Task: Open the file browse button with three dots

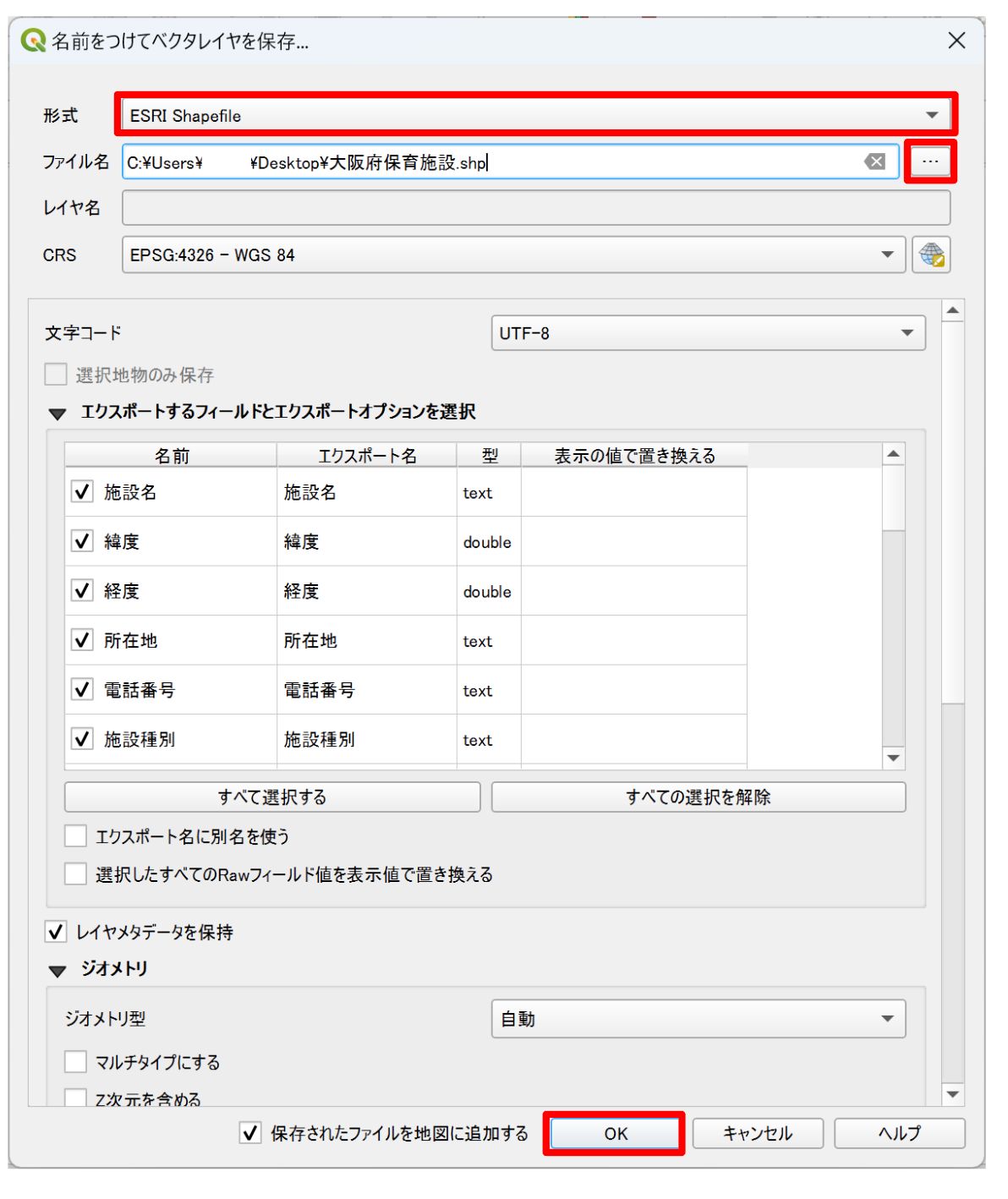Action: click(930, 162)
